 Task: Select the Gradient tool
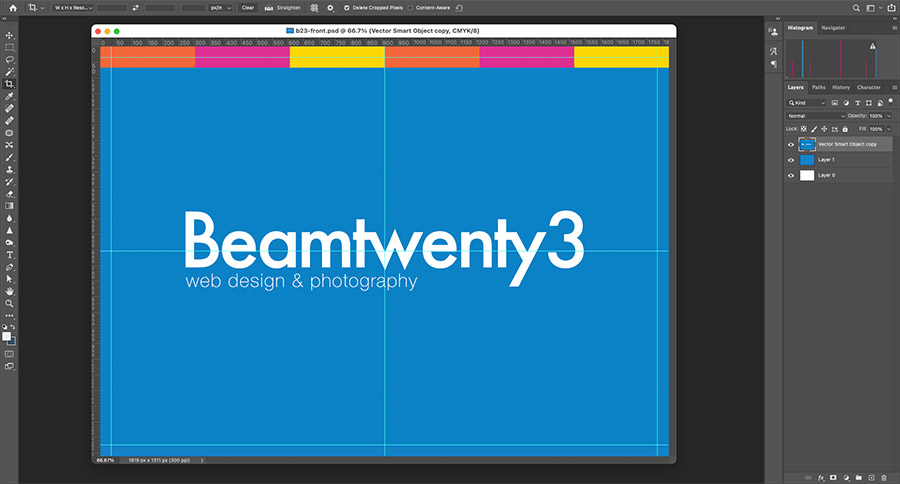coord(9,206)
